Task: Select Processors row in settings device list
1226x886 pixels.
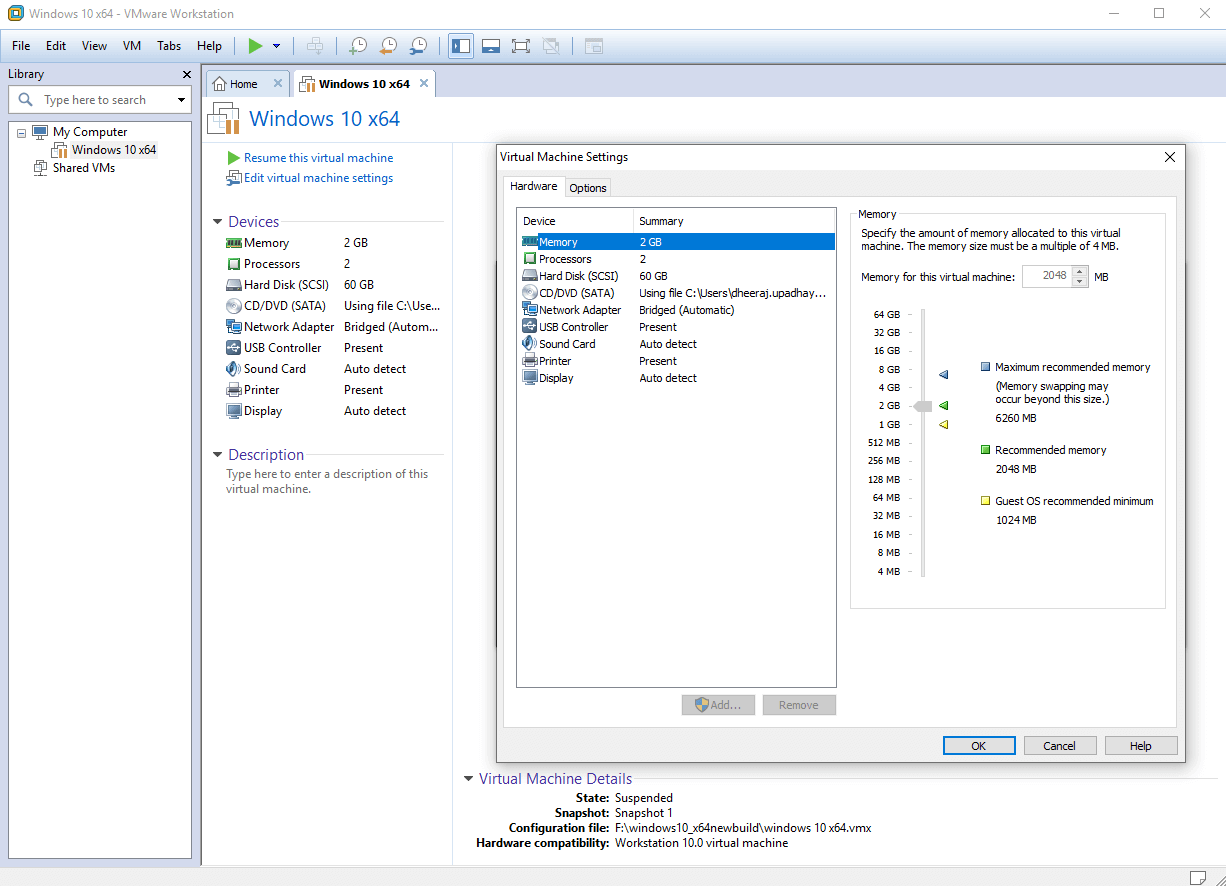Action: [x=677, y=259]
